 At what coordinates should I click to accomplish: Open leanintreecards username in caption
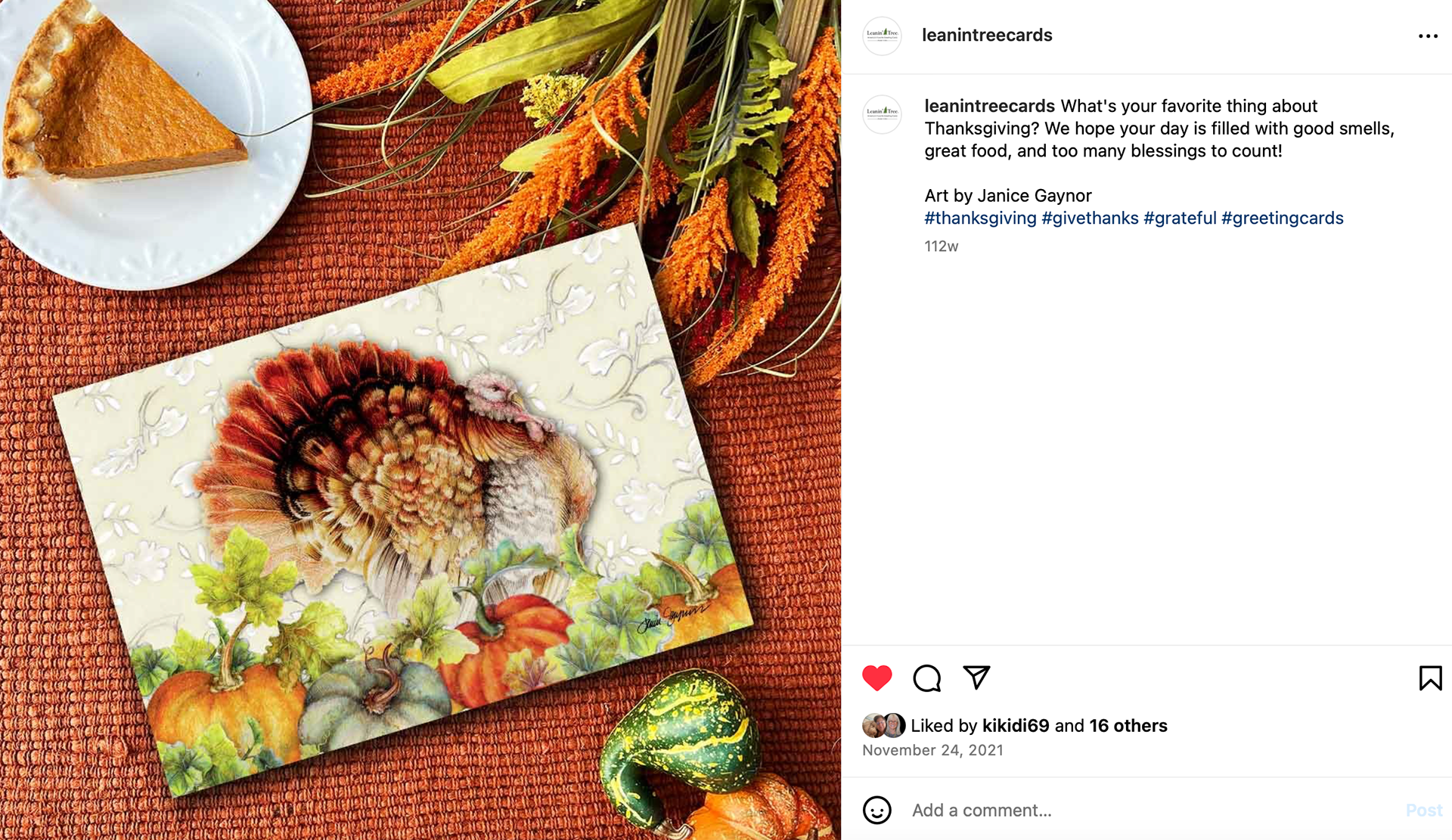click(x=989, y=106)
